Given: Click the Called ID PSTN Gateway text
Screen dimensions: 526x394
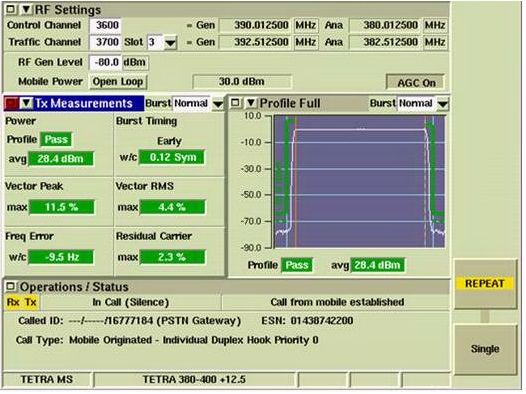Looking at the screenshot, I should [129, 321].
